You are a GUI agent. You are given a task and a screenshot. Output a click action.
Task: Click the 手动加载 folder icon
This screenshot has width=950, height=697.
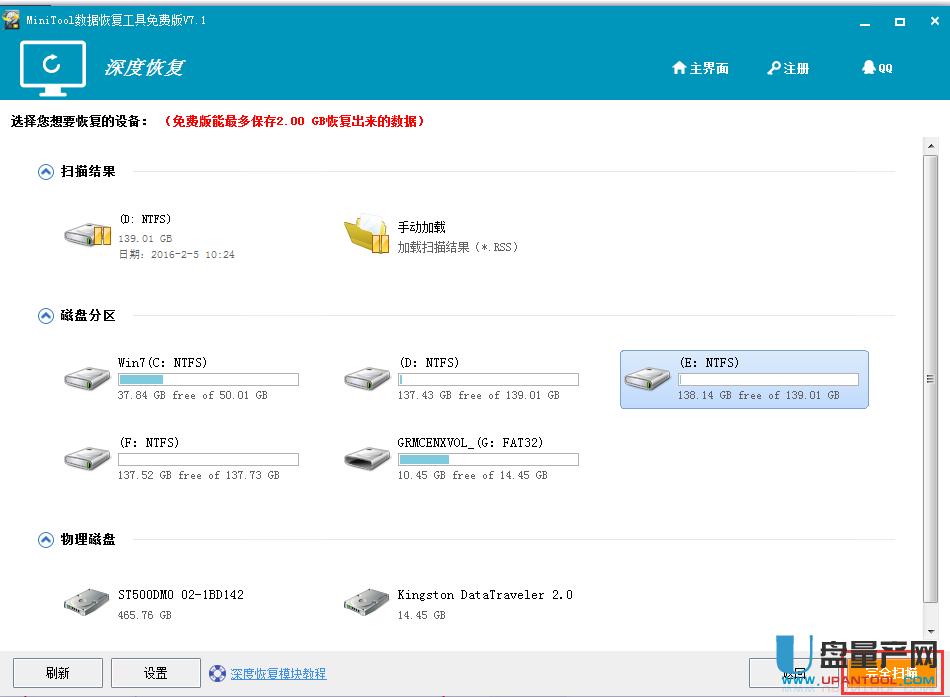coord(366,236)
